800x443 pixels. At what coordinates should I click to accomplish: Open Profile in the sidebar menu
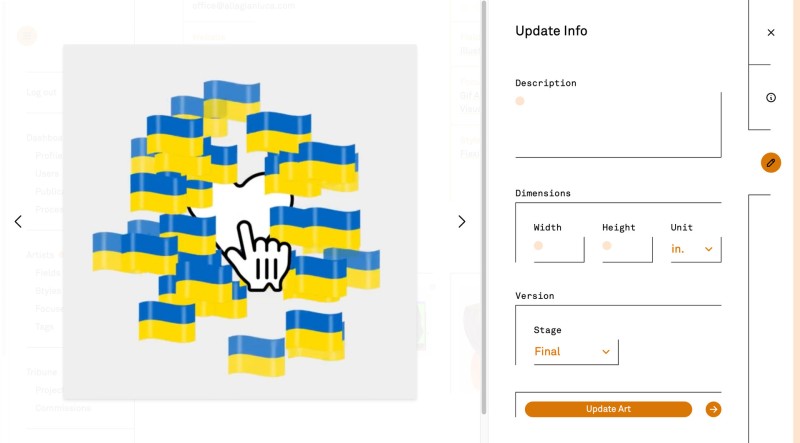(48, 156)
